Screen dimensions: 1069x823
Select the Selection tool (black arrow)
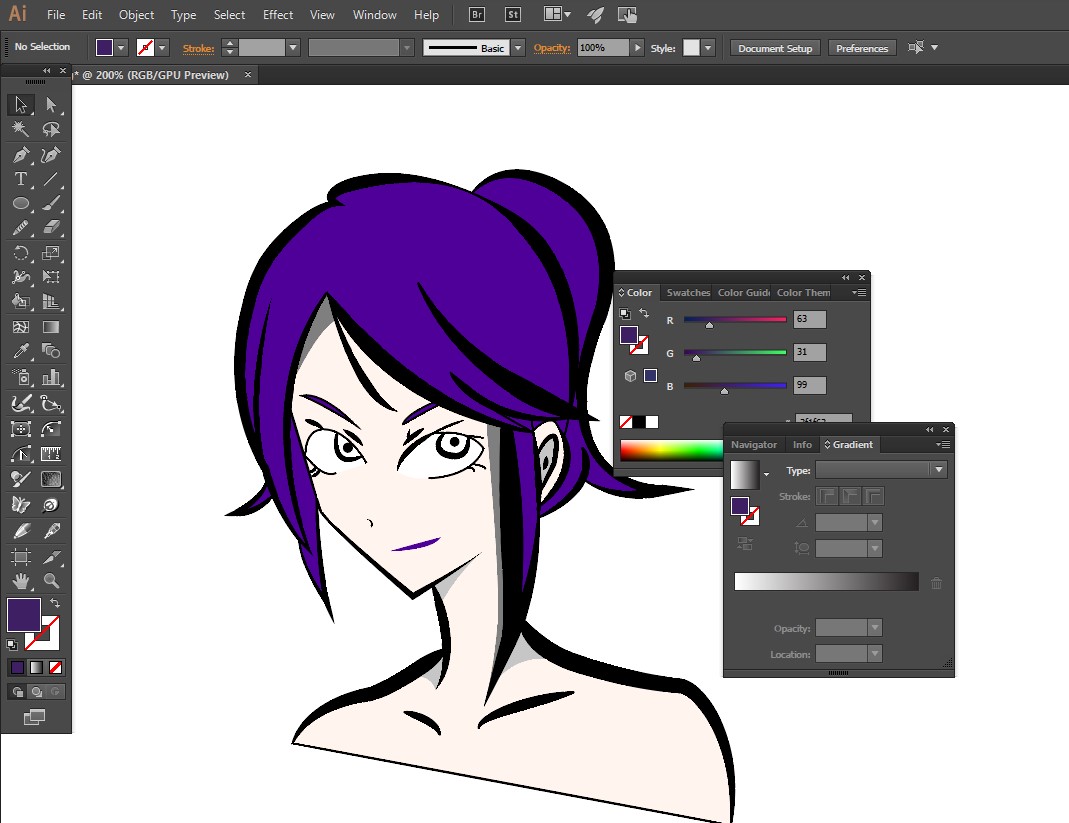click(20, 104)
